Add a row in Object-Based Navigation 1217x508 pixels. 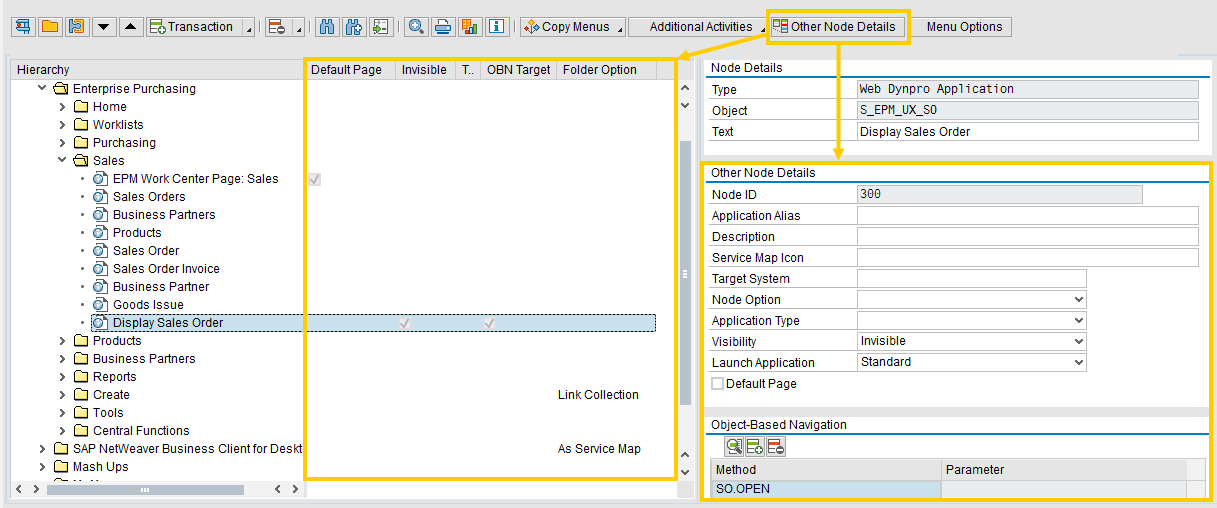(x=754, y=447)
